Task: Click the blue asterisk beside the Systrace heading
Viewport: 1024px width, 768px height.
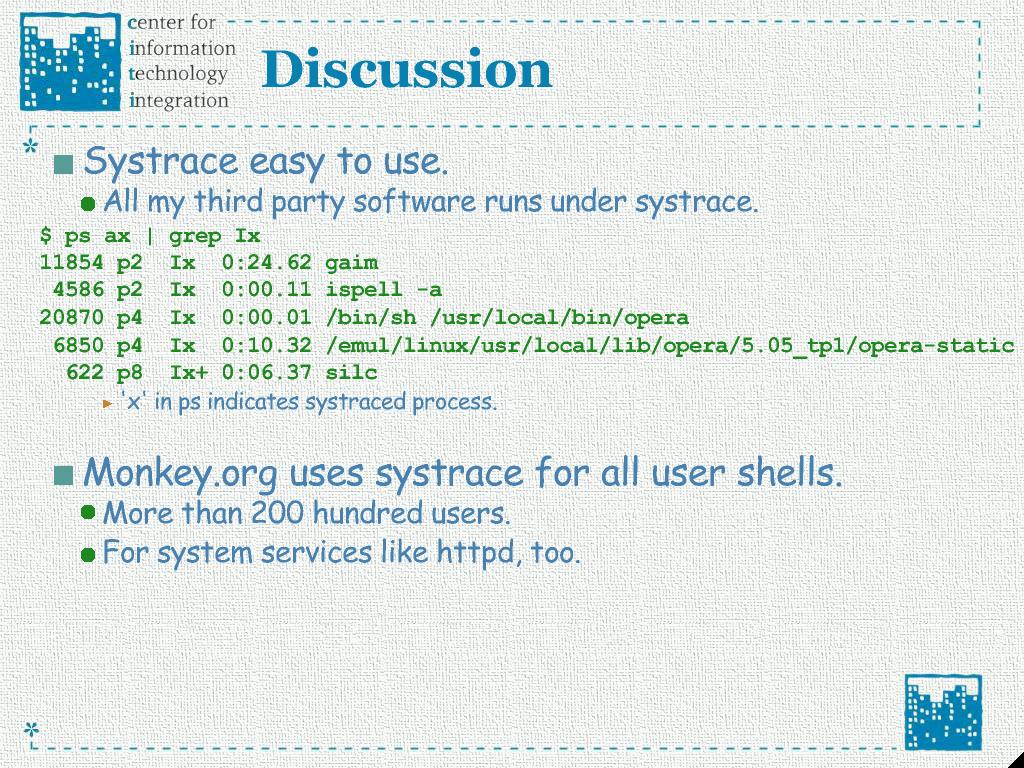Action: tap(31, 150)
